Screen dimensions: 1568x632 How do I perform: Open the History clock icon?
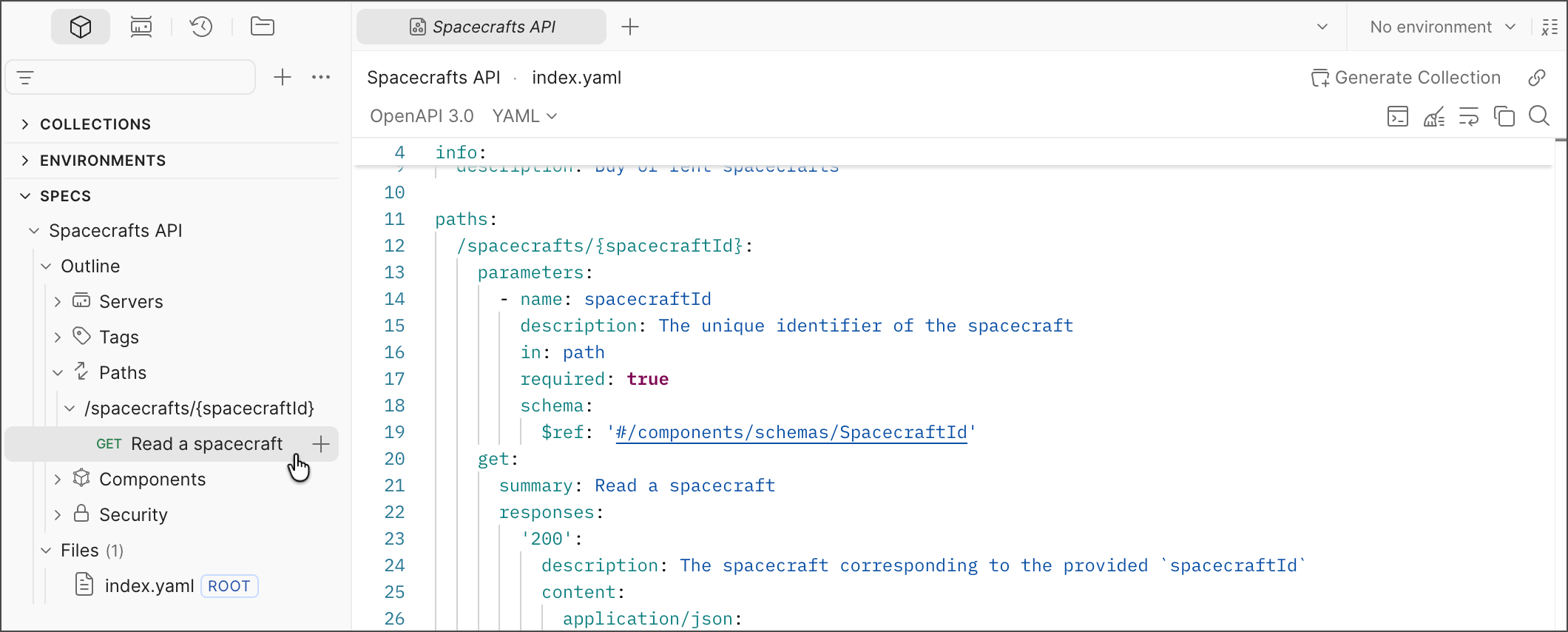click(201, 27)
